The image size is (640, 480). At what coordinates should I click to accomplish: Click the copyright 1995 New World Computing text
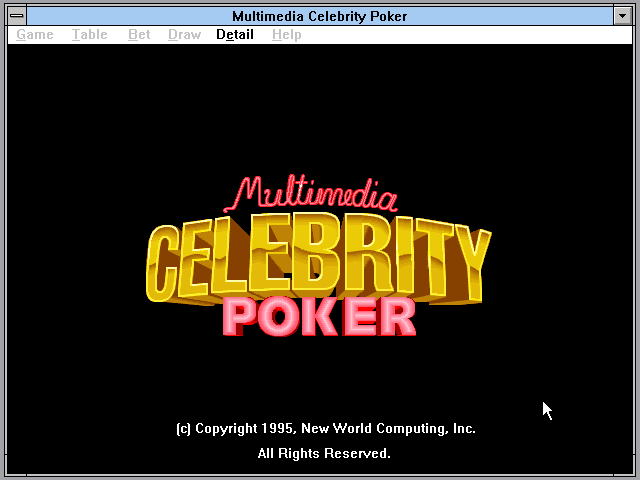point(326,429)
